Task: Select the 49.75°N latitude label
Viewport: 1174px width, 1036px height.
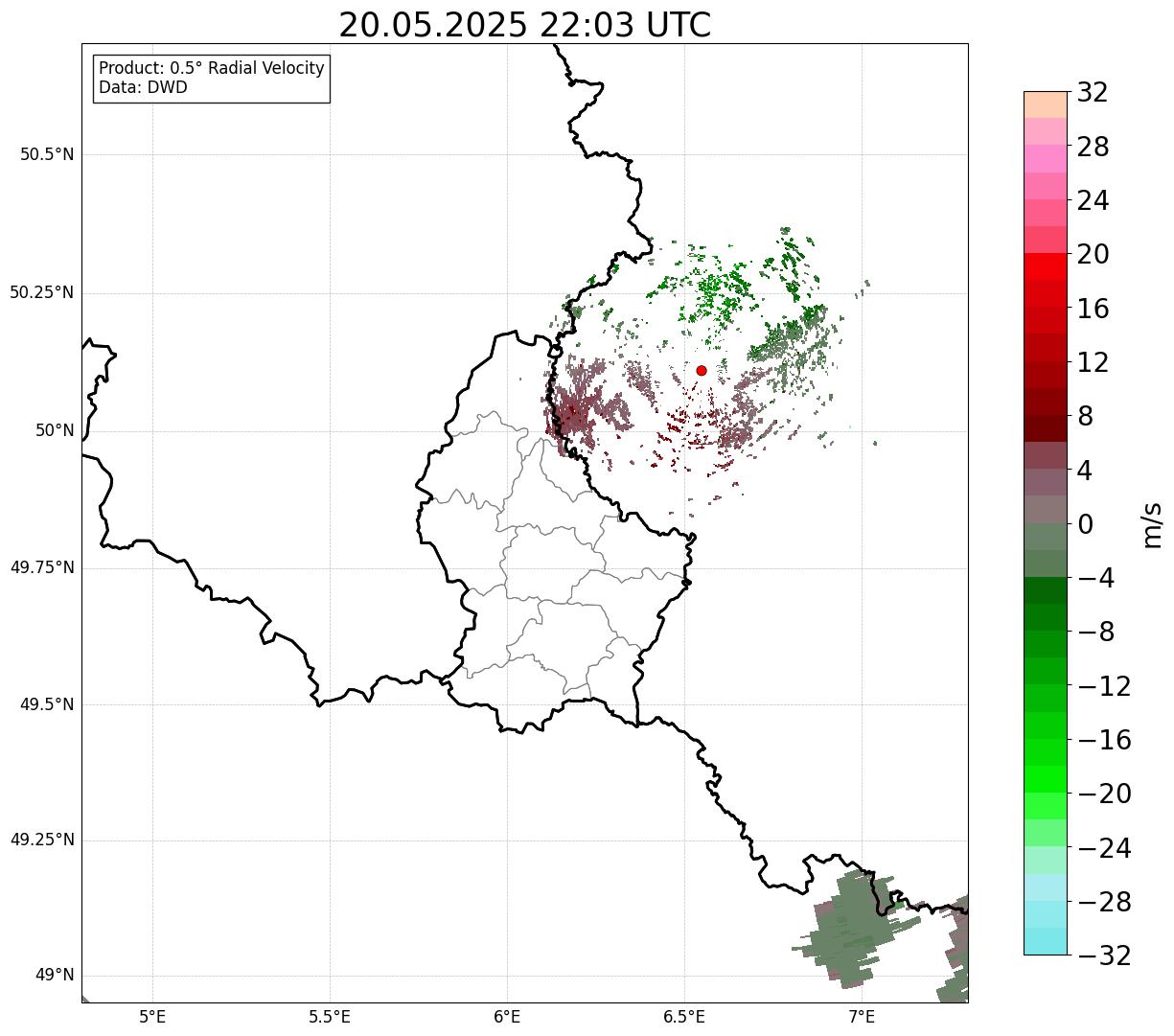Action: [42, 567]
